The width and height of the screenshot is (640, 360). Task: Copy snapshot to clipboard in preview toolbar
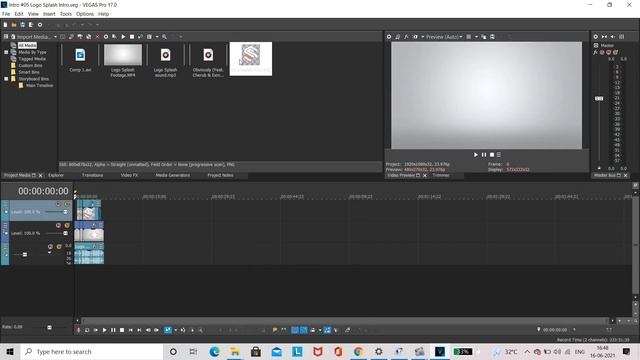(x=484, y=37)
